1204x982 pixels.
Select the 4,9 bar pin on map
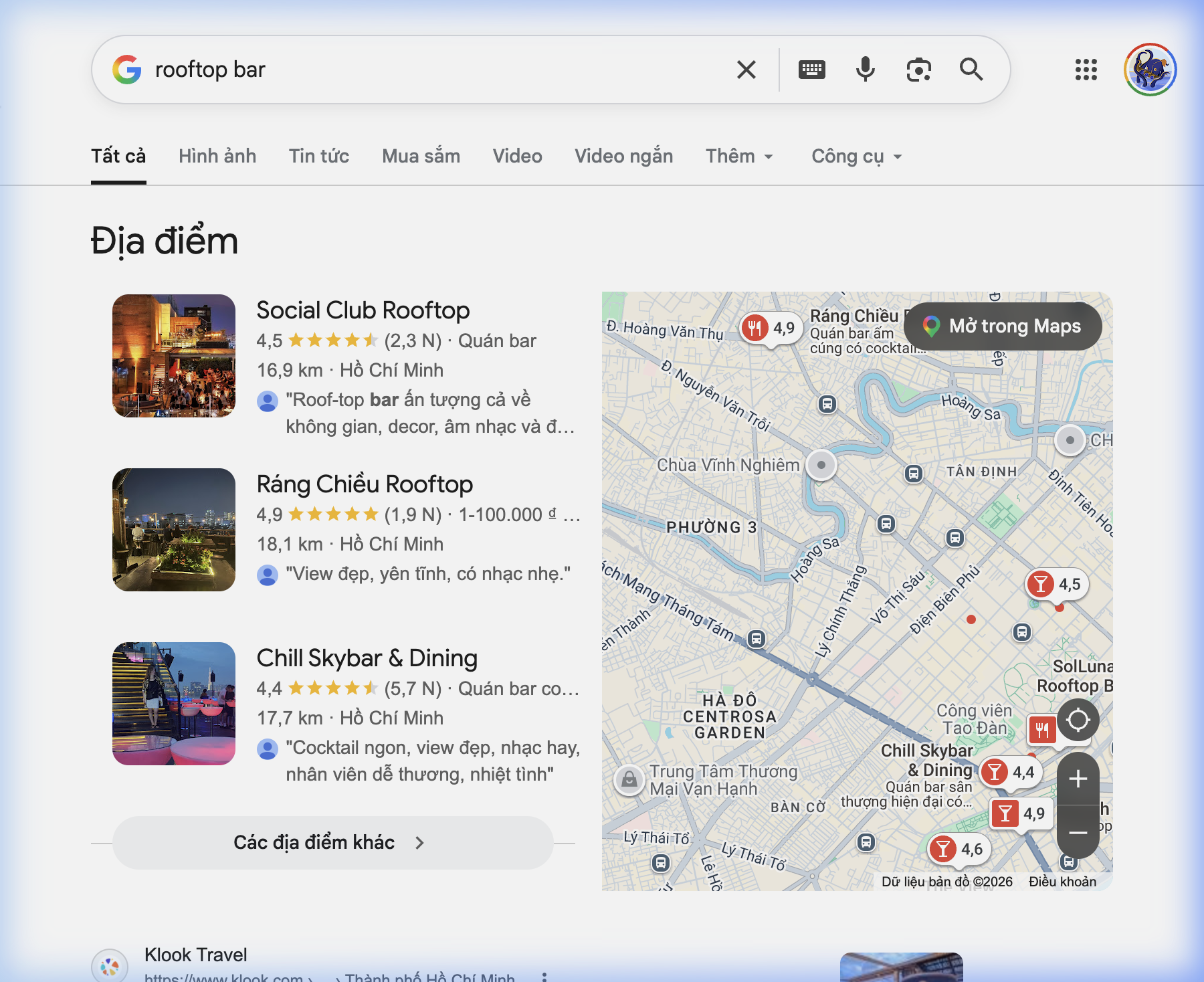1021,813
